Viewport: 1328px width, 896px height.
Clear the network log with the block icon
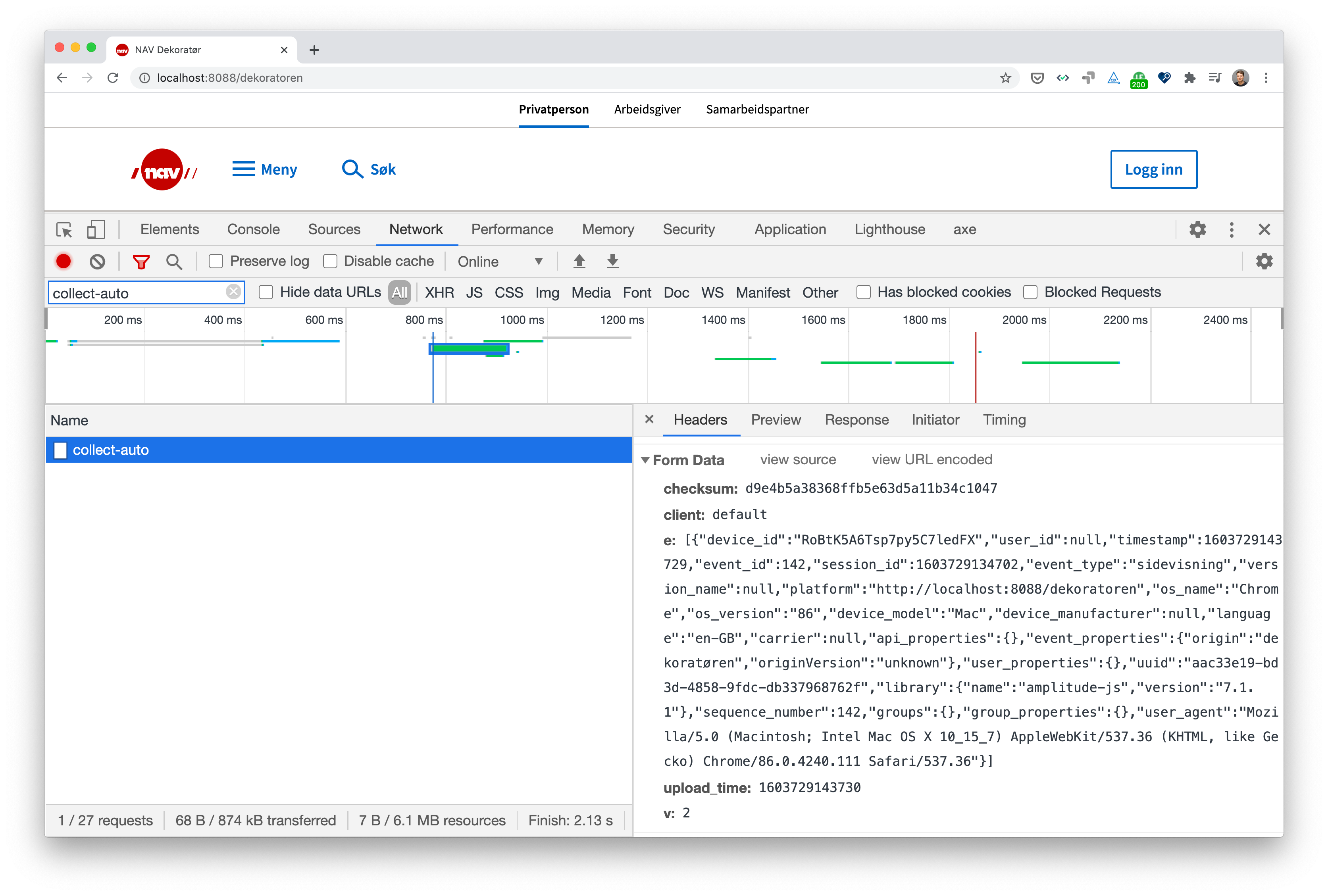97,261
